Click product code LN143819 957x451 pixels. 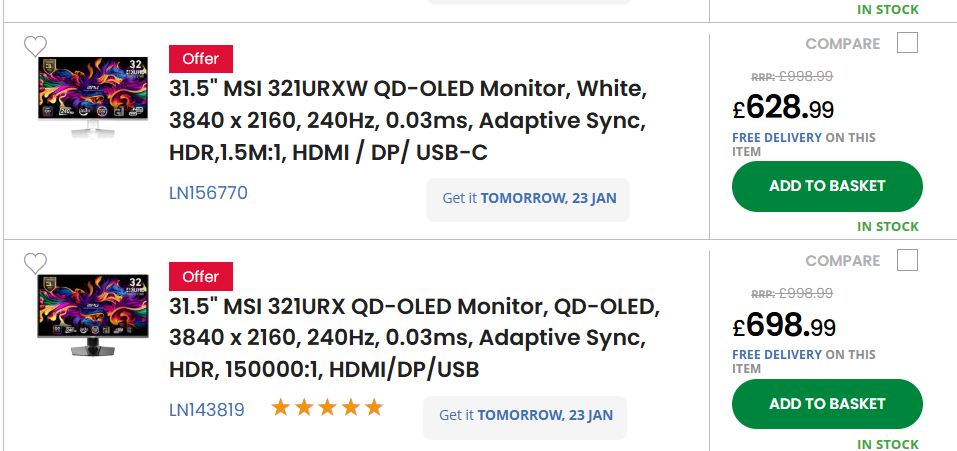(206, 410)
